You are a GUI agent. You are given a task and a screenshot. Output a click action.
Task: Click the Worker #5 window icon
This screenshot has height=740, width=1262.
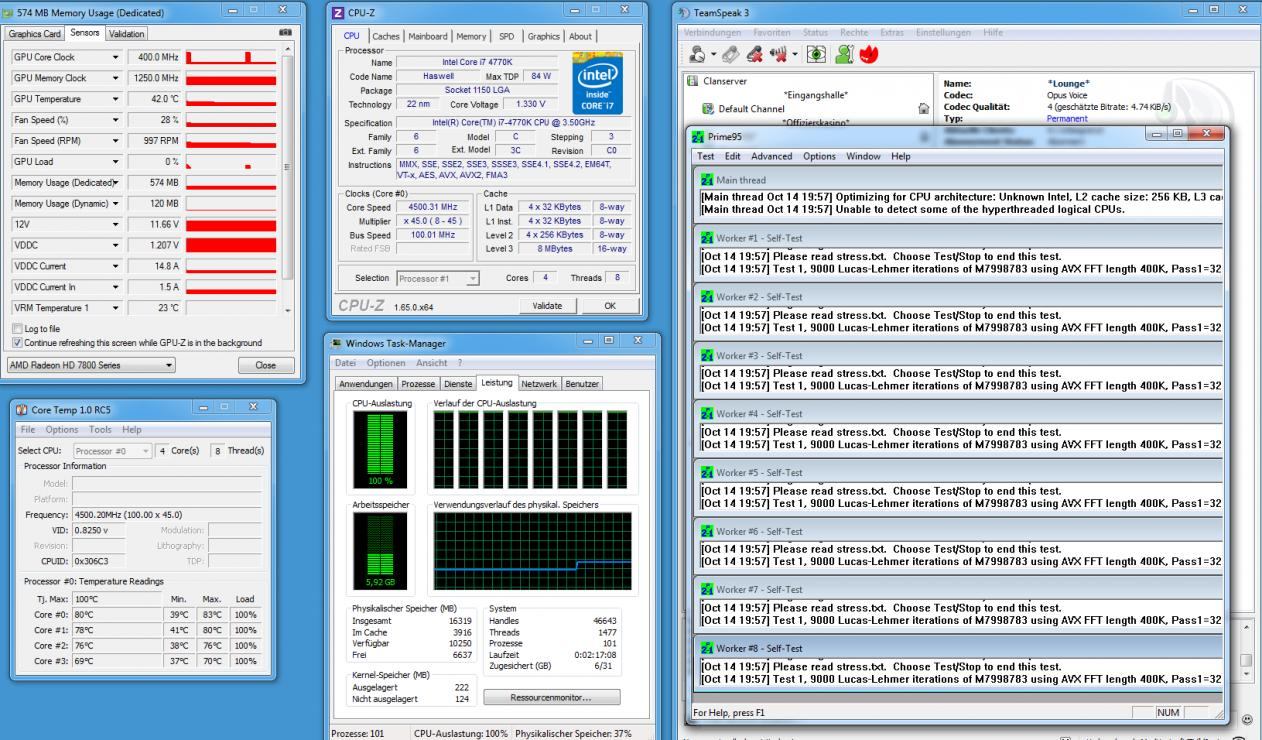coord(708,472)
